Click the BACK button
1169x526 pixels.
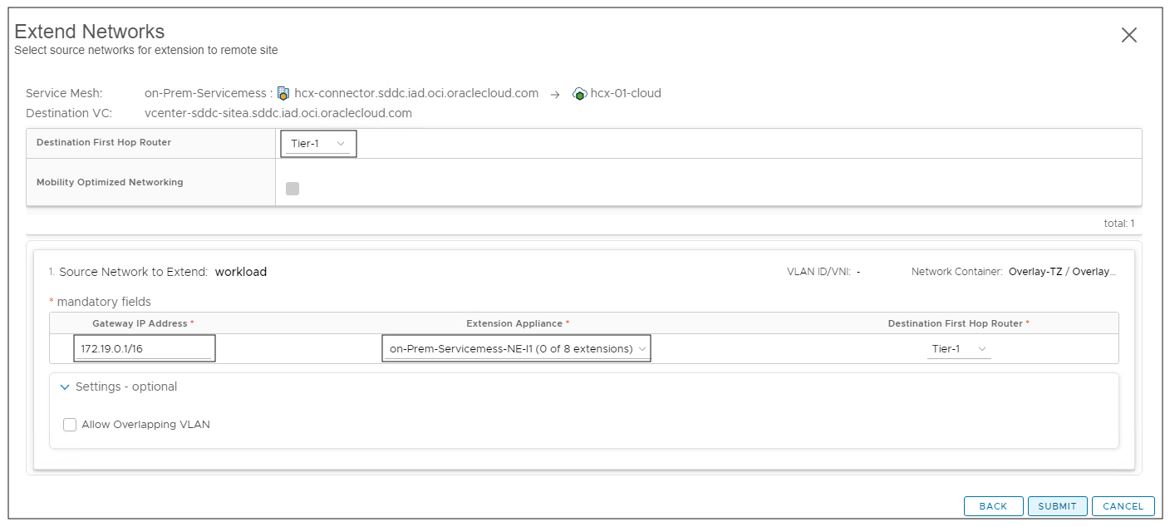tap(993, 506)
